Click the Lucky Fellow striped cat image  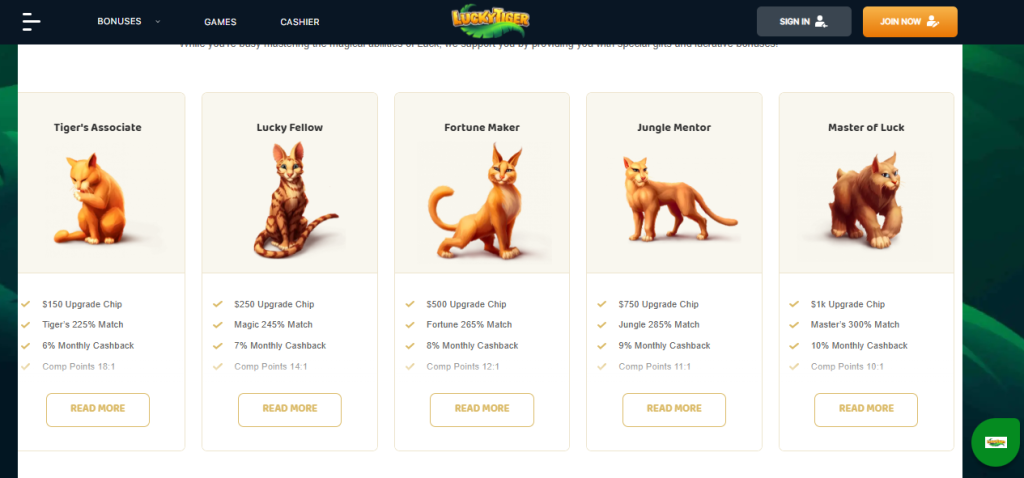point(293,200)
